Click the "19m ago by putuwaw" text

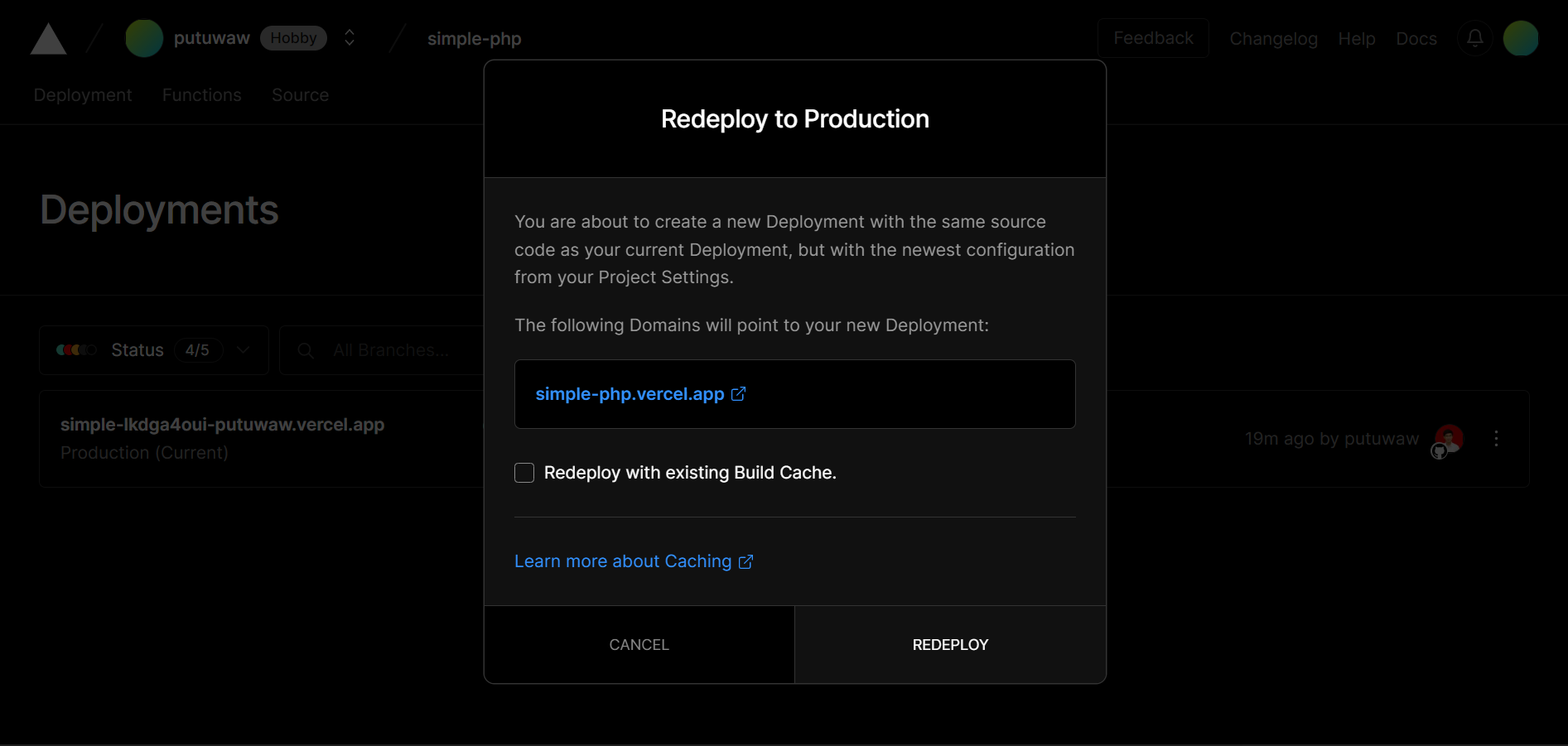1332,439
